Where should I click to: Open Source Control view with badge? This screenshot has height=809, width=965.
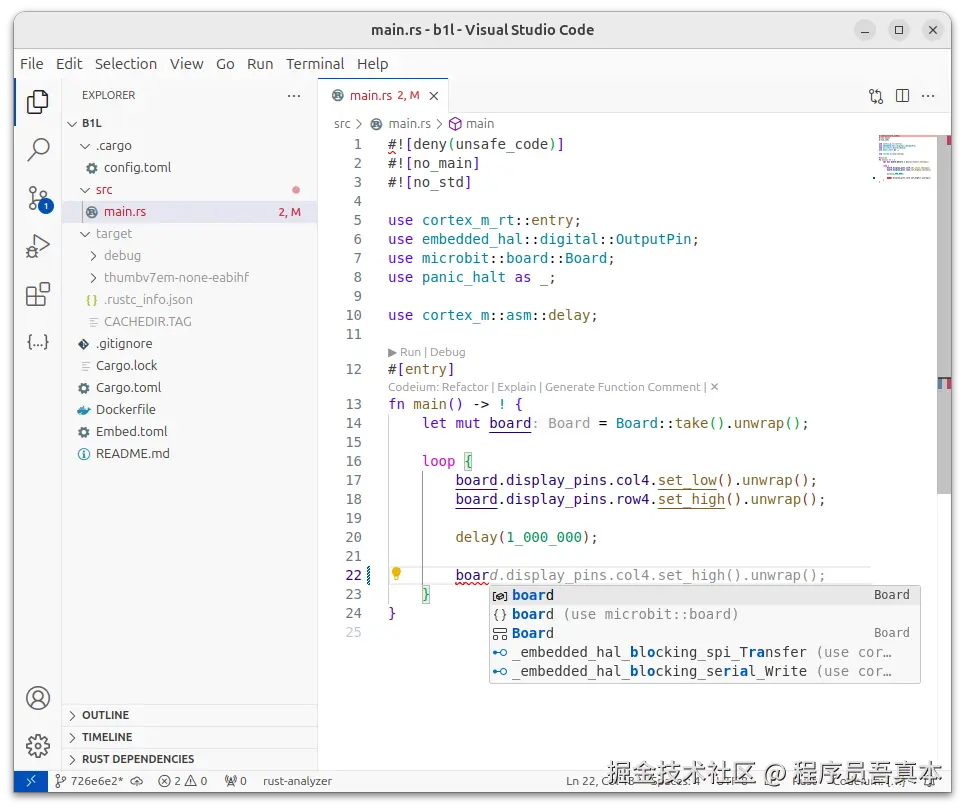(39, 199)
